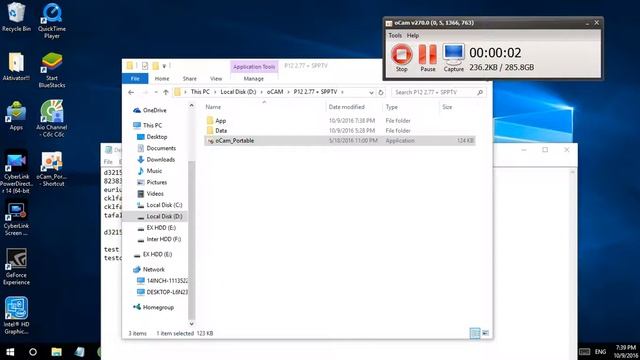Switch to the Share ribbon tab
This screenshot has width=640, height=360.
[x=189, y=78]
